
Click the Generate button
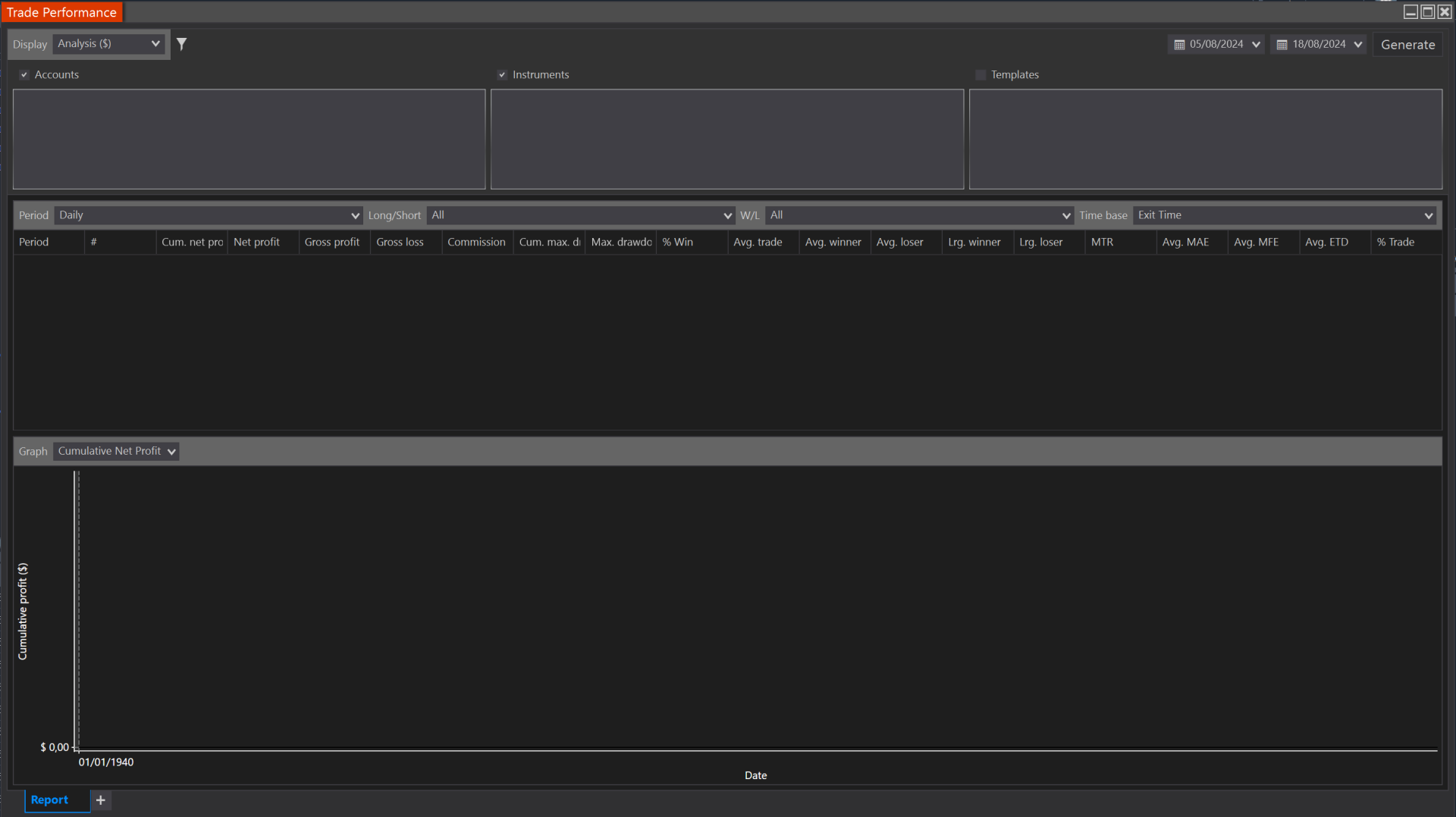pos(1407,45)
